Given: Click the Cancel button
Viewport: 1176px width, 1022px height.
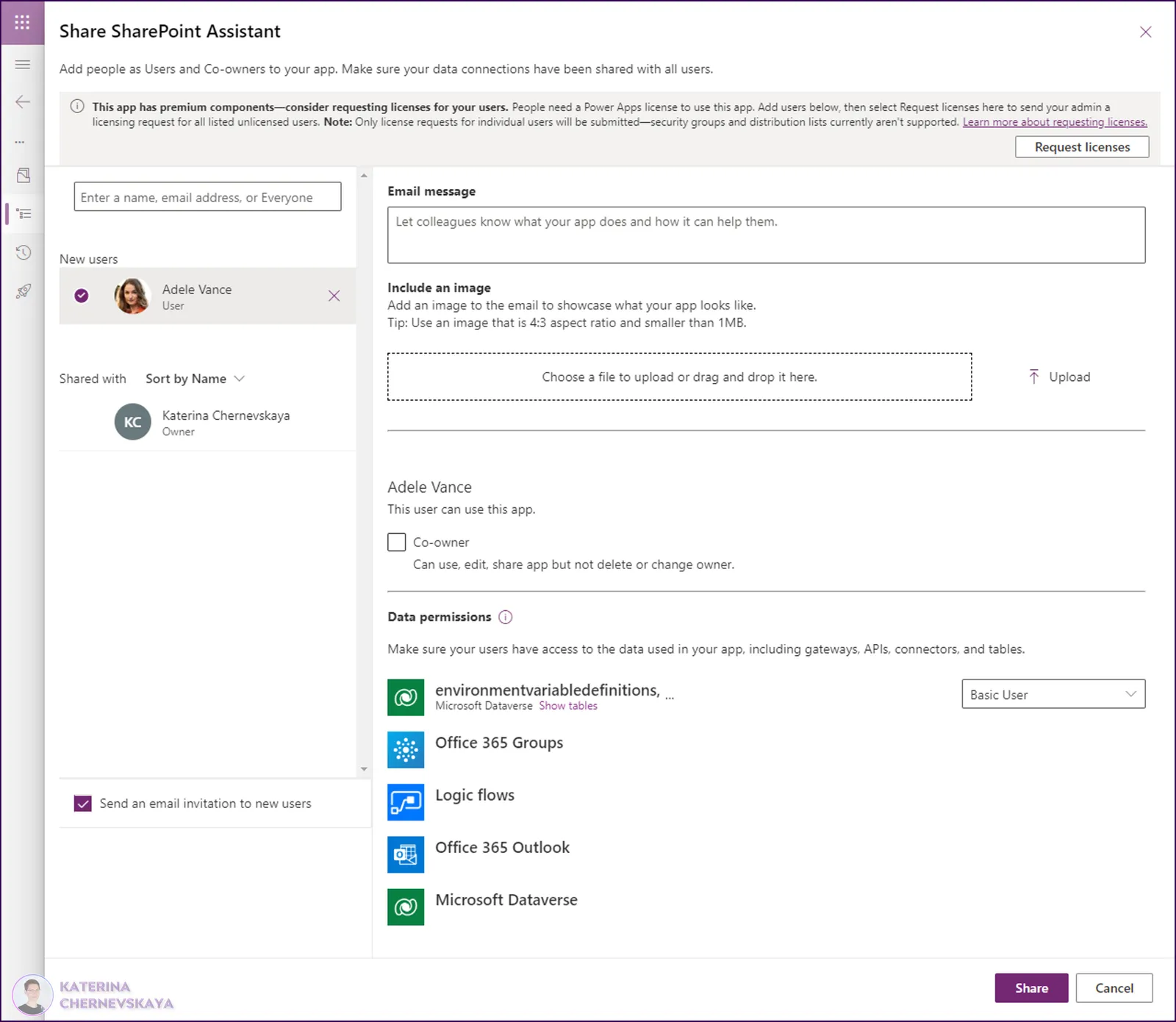Looking at the screenshot, I should pyautogui.click(x=1114, y=988).
